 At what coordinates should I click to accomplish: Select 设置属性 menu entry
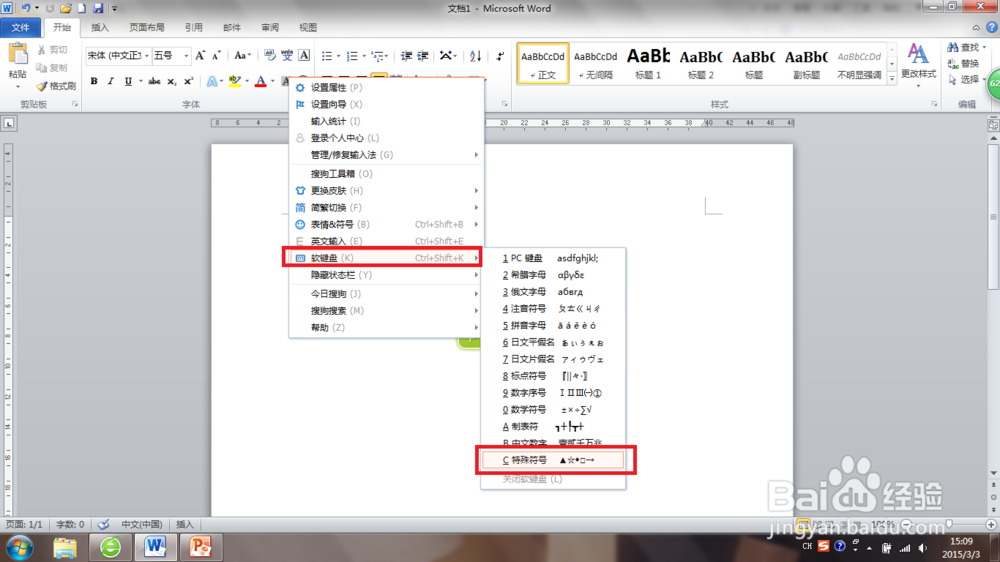coord(386,87)
